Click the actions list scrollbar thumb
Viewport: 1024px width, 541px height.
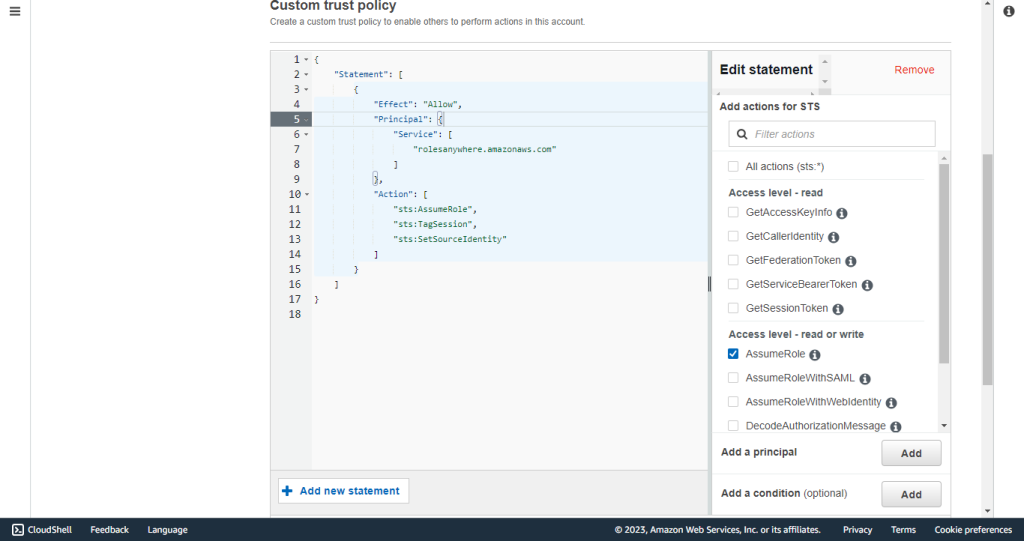[x=944, y=263]
